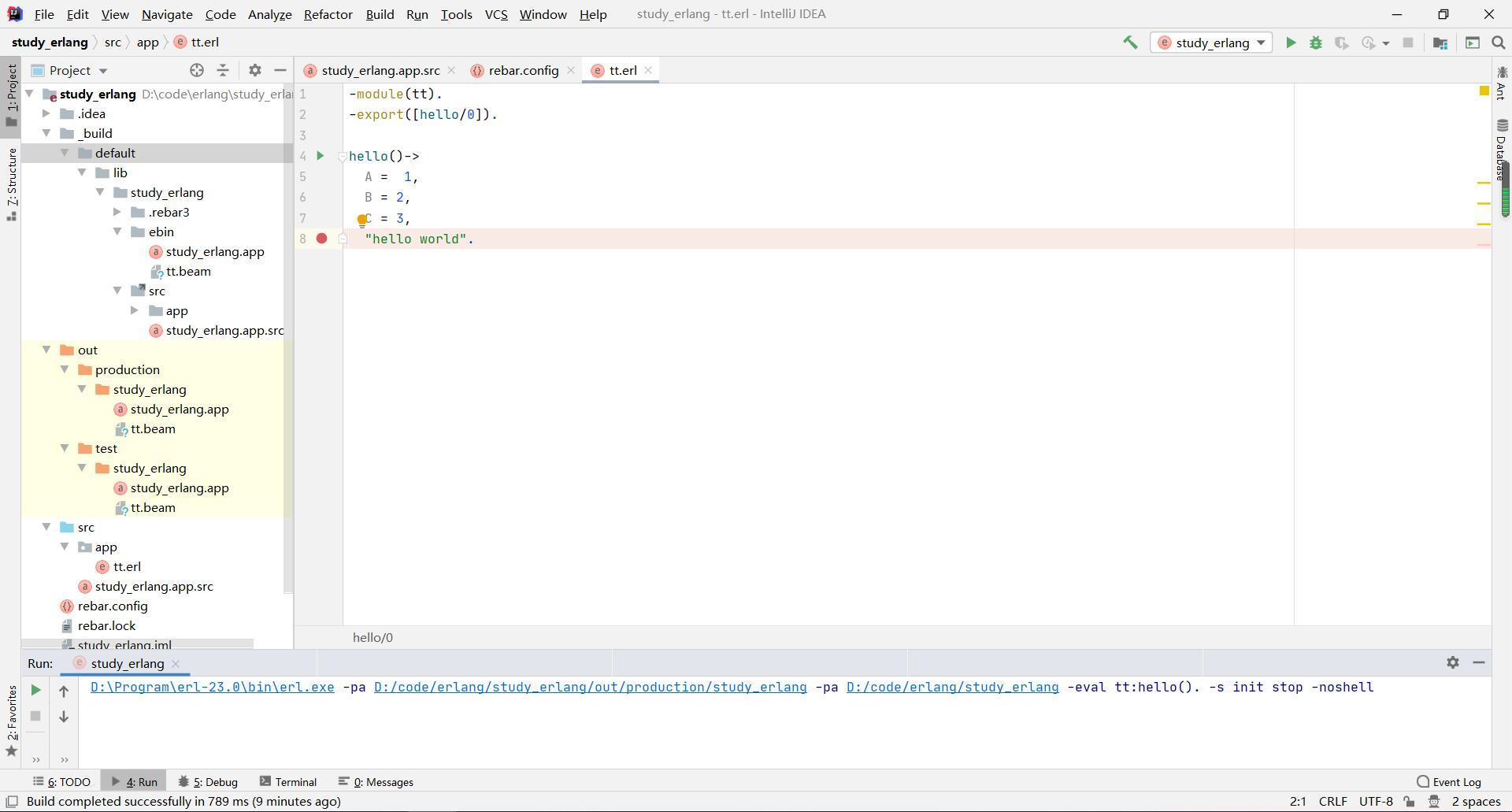Click the Project tree vertical scrollbar
Viewport: 1512px width, 812px height.
[287, 339]
